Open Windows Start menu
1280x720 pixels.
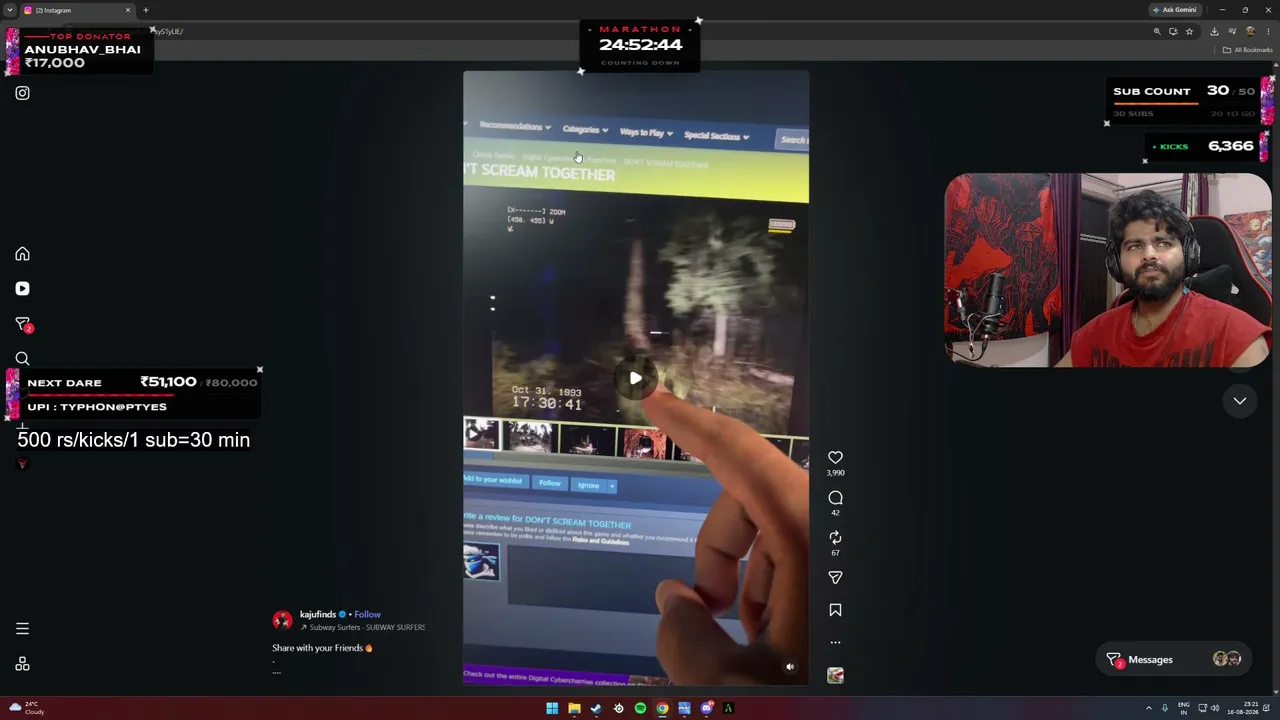coord(552,709)
